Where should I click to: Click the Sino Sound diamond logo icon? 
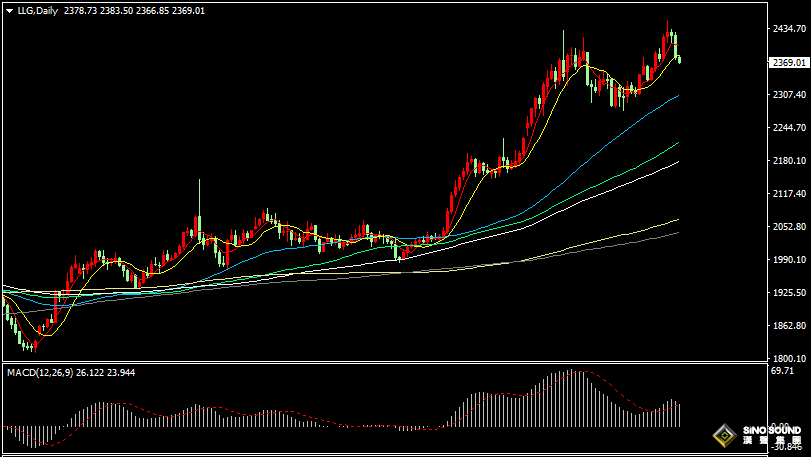click(x=722, y=436)
